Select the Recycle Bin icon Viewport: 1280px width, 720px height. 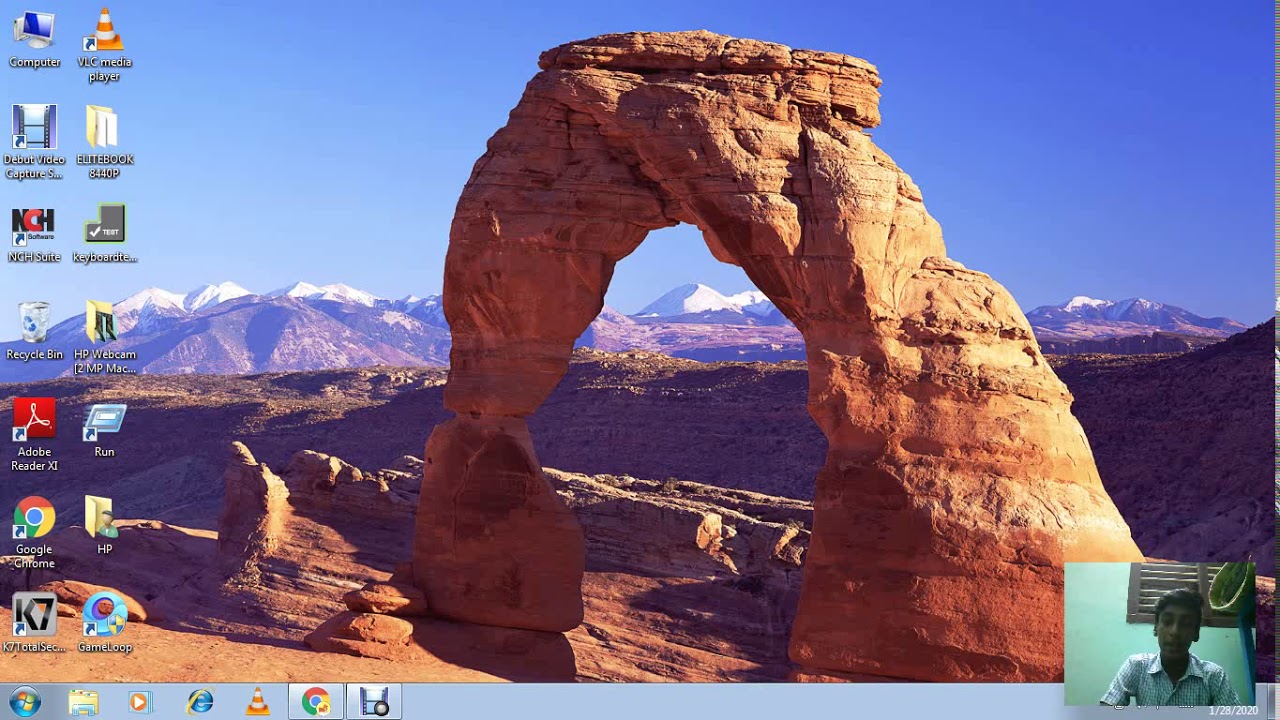pos(34,331)
